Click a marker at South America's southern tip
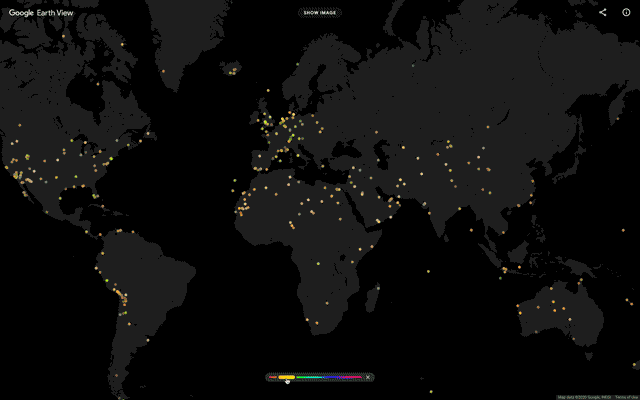 pyautogui.click(x=117, y=377)
